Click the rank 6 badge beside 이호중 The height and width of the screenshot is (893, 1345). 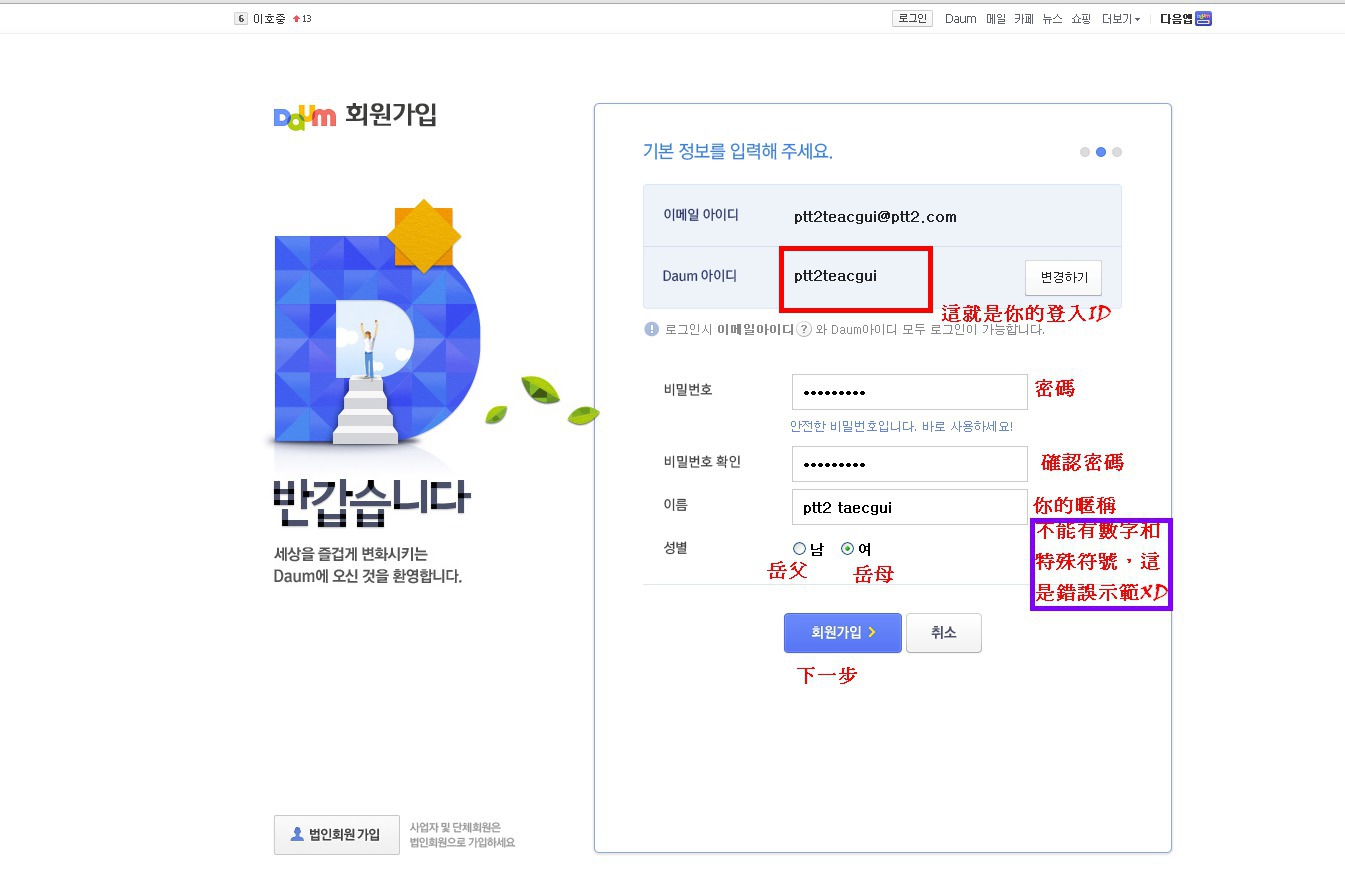point(241,18)
